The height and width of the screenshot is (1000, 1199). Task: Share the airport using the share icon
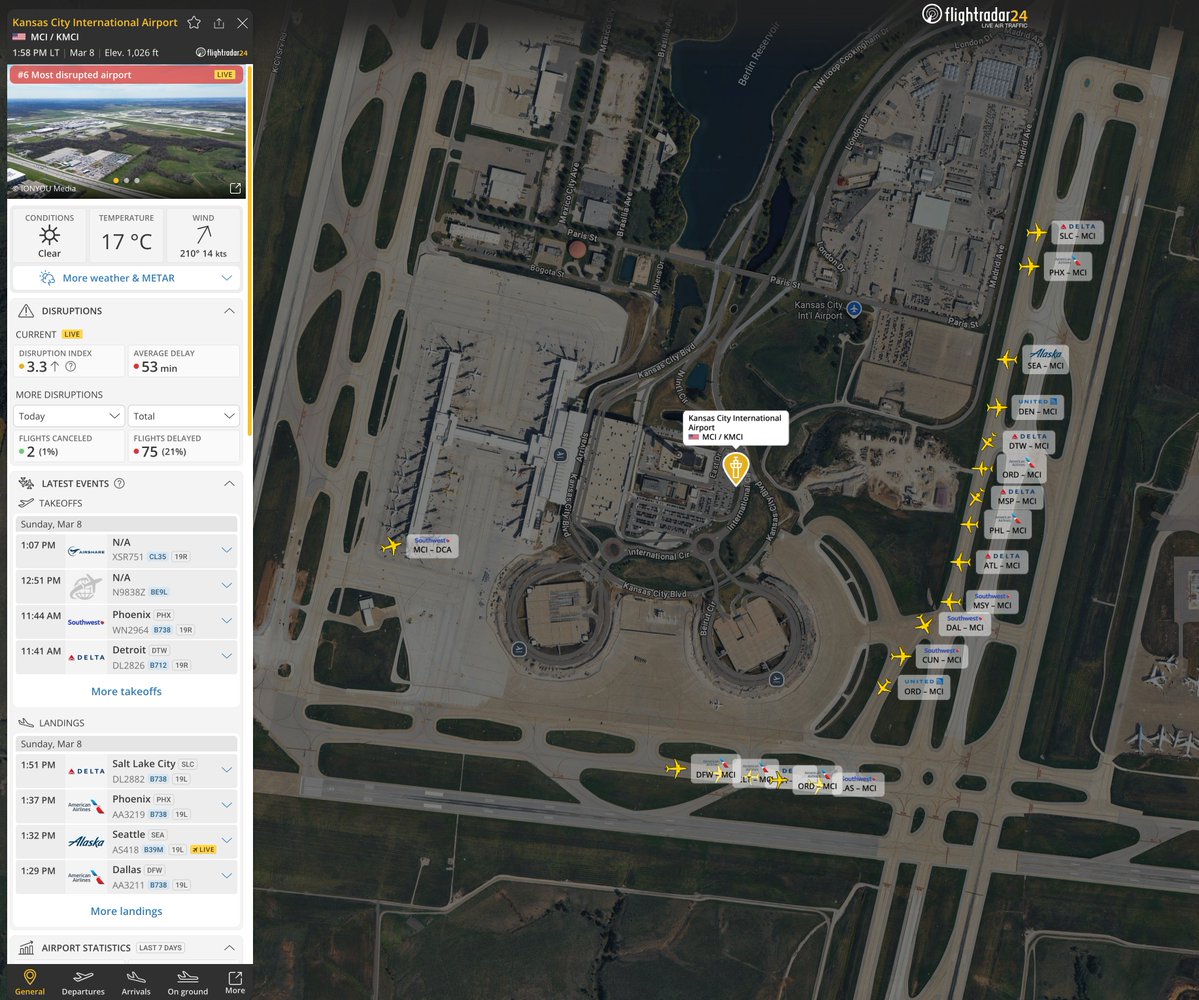click(219, 23)
